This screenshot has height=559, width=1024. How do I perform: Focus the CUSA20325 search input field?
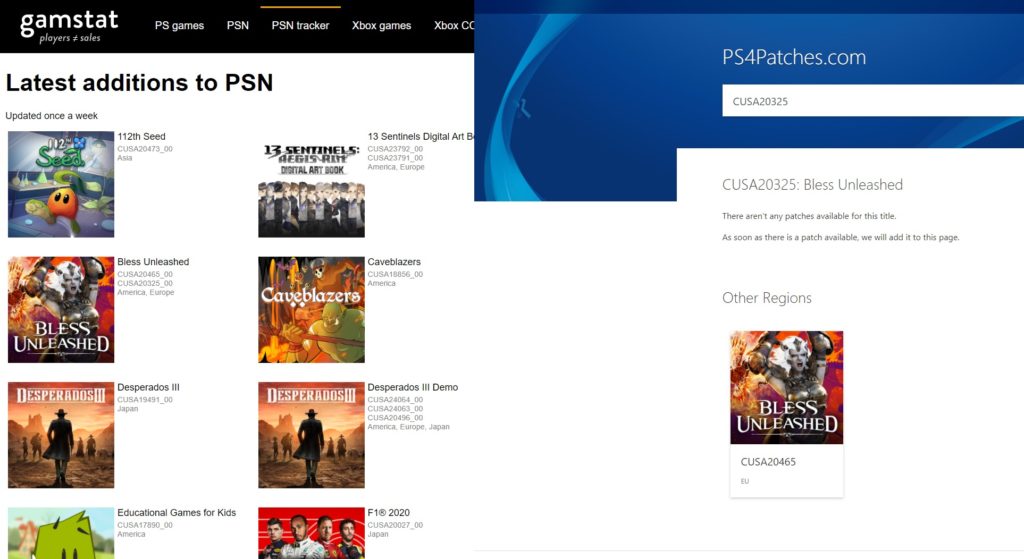pos(872,101)
